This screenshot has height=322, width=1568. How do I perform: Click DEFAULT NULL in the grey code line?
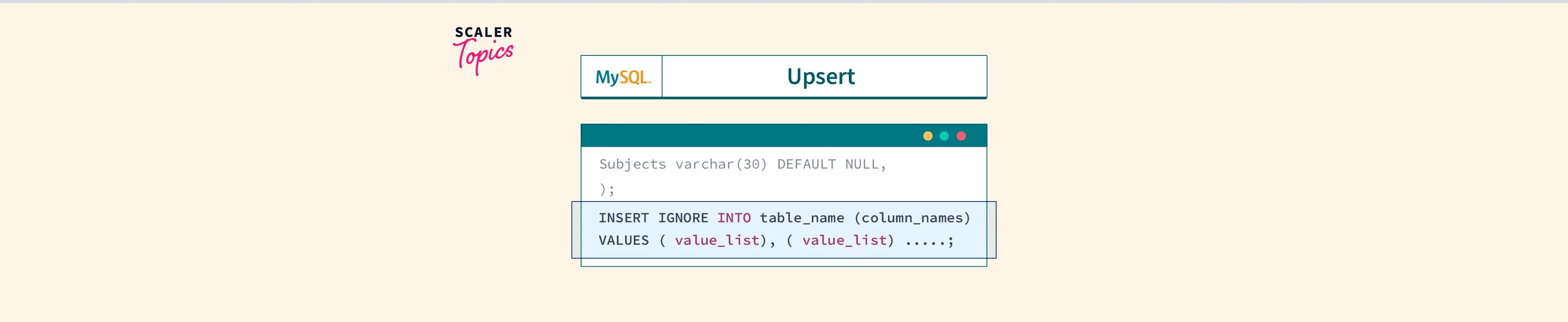click(831, 164)
